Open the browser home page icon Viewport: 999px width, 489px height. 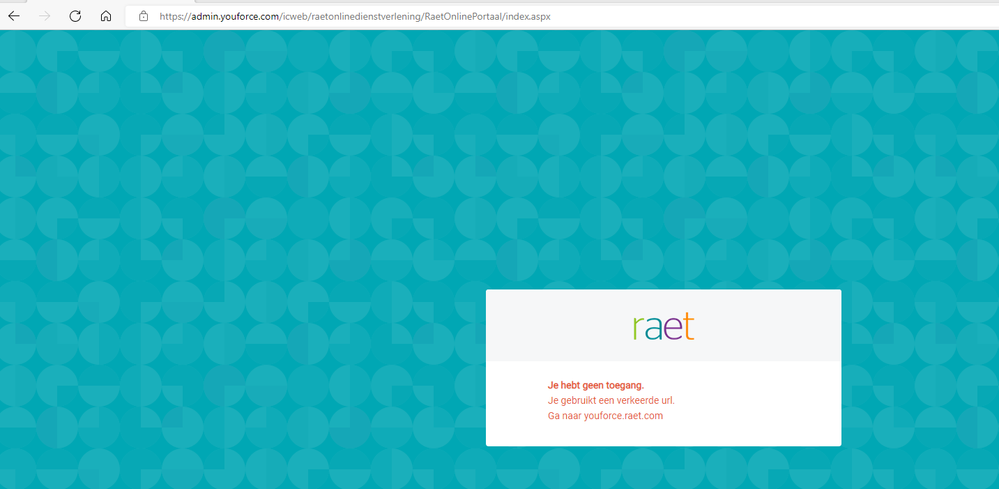pos(106,16)
